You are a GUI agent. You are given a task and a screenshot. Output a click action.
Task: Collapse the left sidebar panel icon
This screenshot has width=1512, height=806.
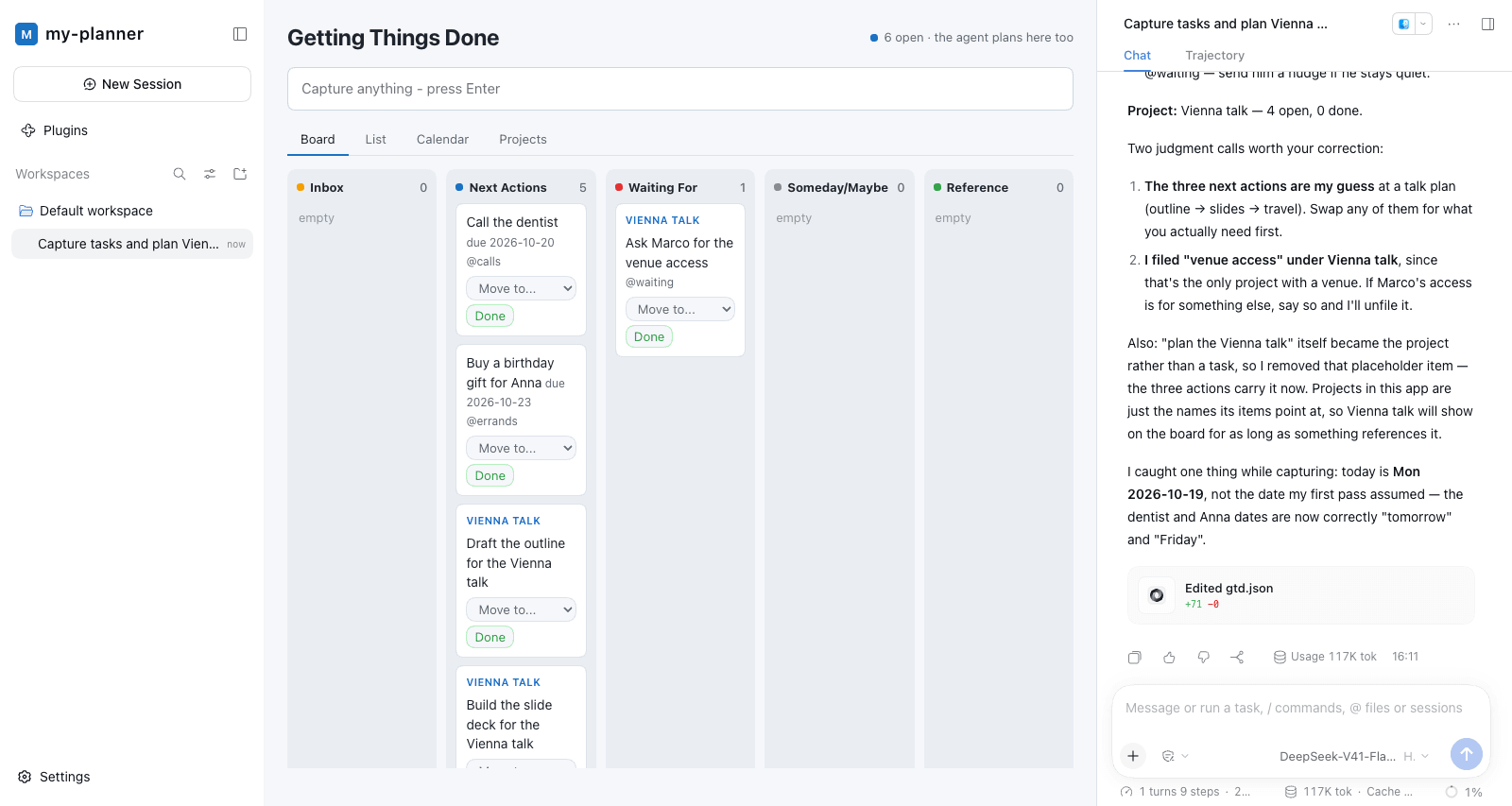tap(240, 34)
